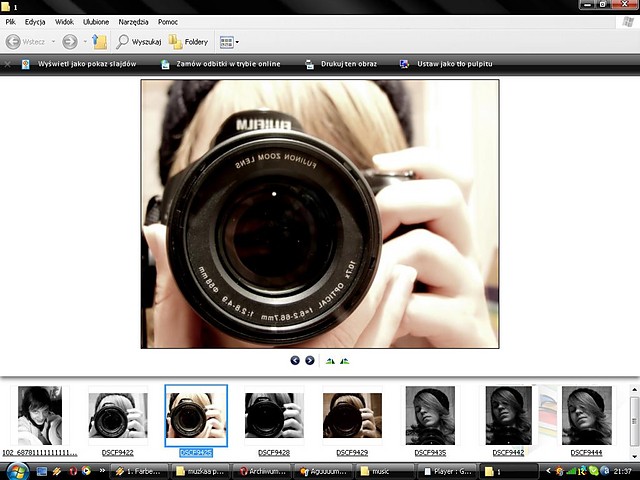Click the green phone tray icon
Screen dimensions: 640x480
click(594, 471)
